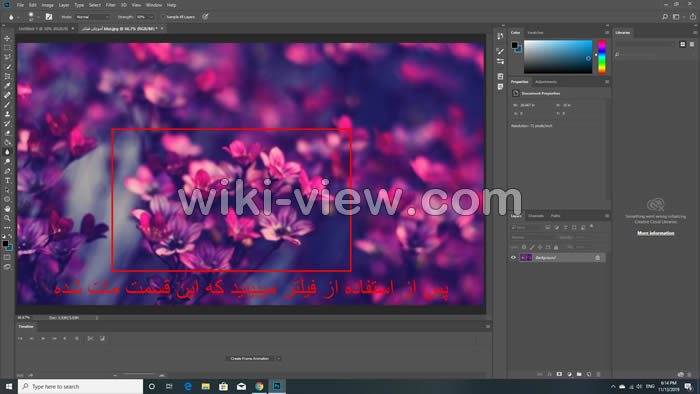Viewport: 700px width, 394px height.
Task: Click the foreground color swatch in Color panel
Action: pos(515,45)
